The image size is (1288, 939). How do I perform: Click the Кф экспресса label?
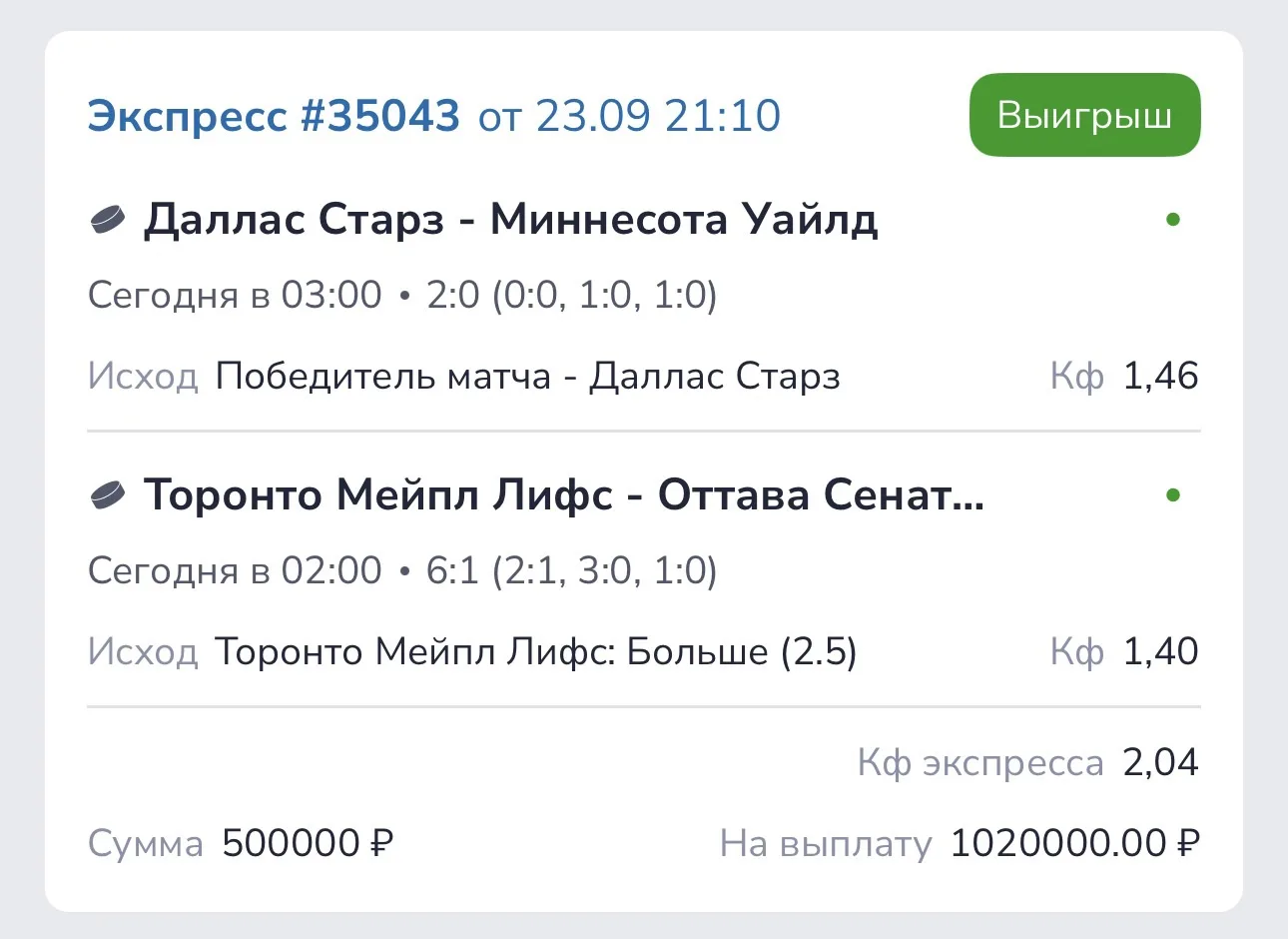(x=980, y=764)
